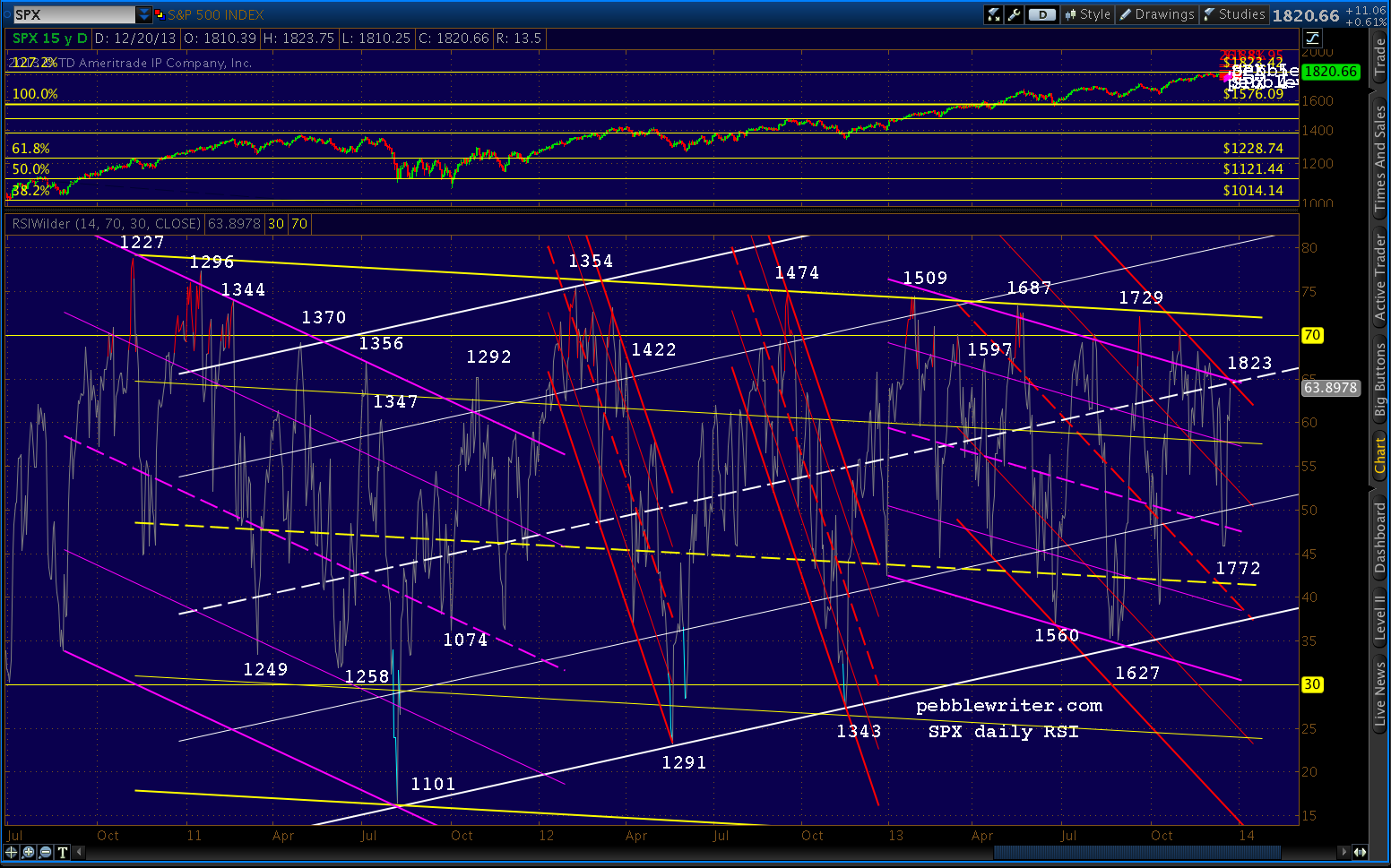Click the pebblewriter.com text label

pos(1009,706)
